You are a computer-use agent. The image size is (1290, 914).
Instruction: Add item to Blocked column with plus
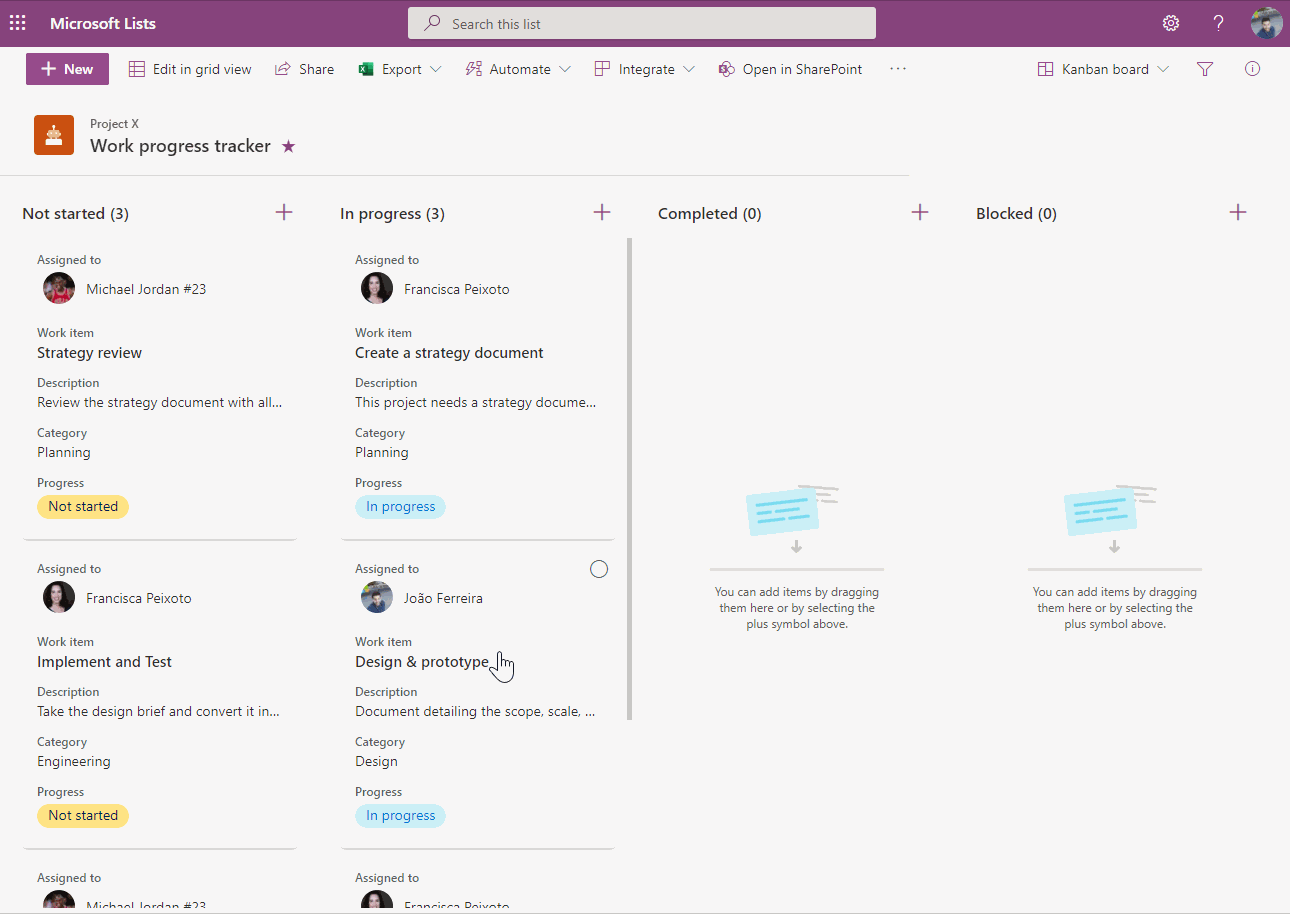(1238, 212)
